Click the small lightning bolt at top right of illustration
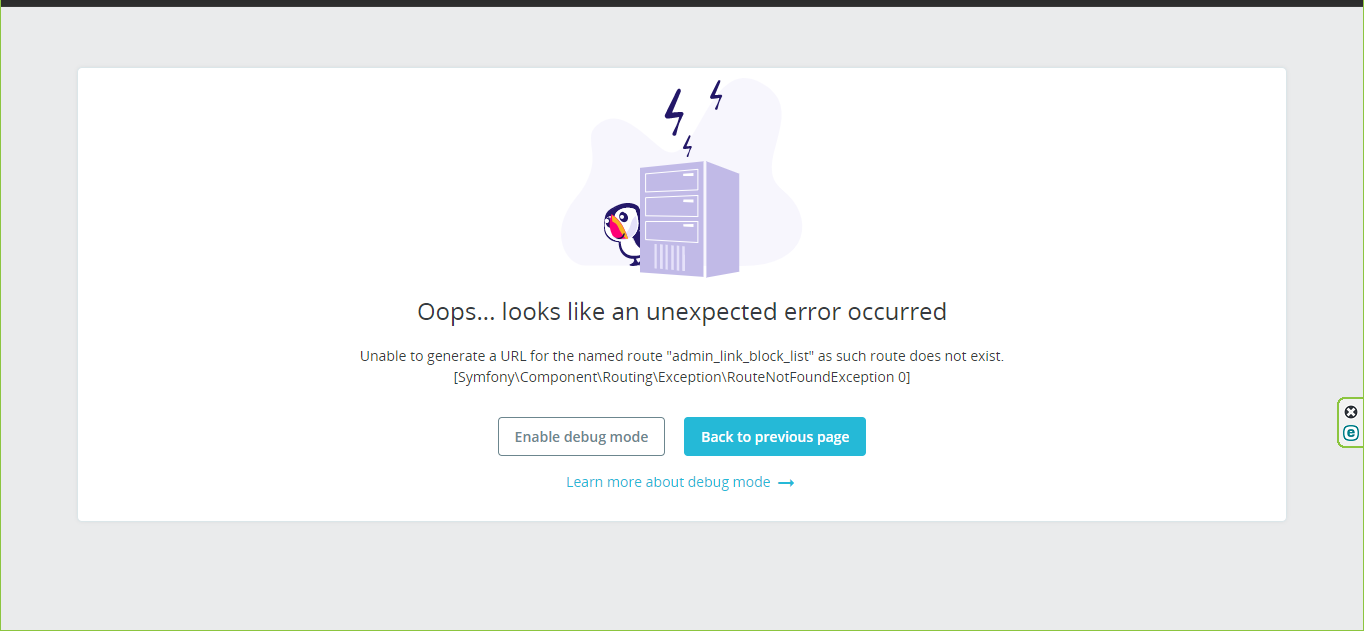 pyautogui.click(x=716, y=95)
